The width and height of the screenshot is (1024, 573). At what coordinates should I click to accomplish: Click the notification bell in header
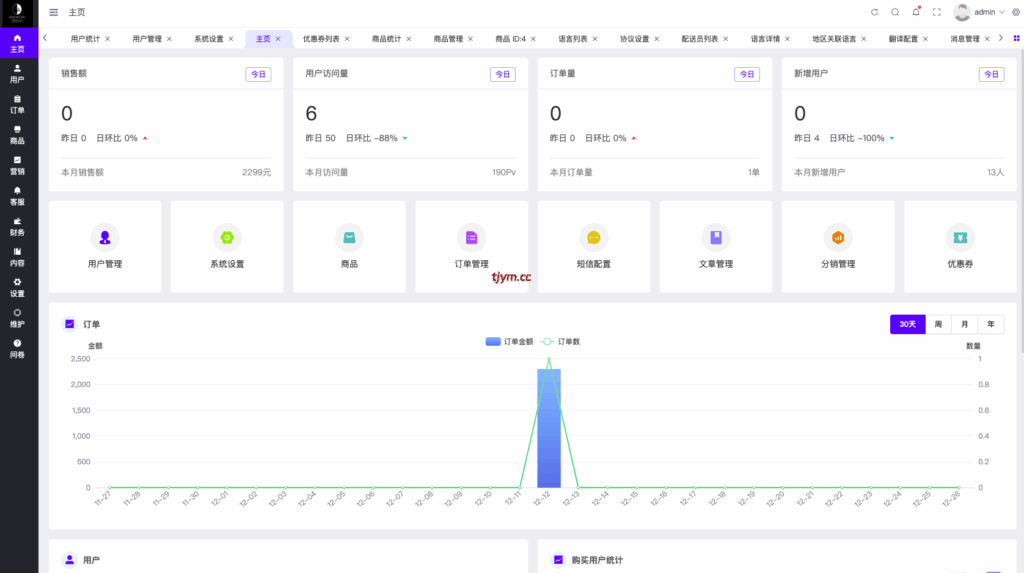915,12
